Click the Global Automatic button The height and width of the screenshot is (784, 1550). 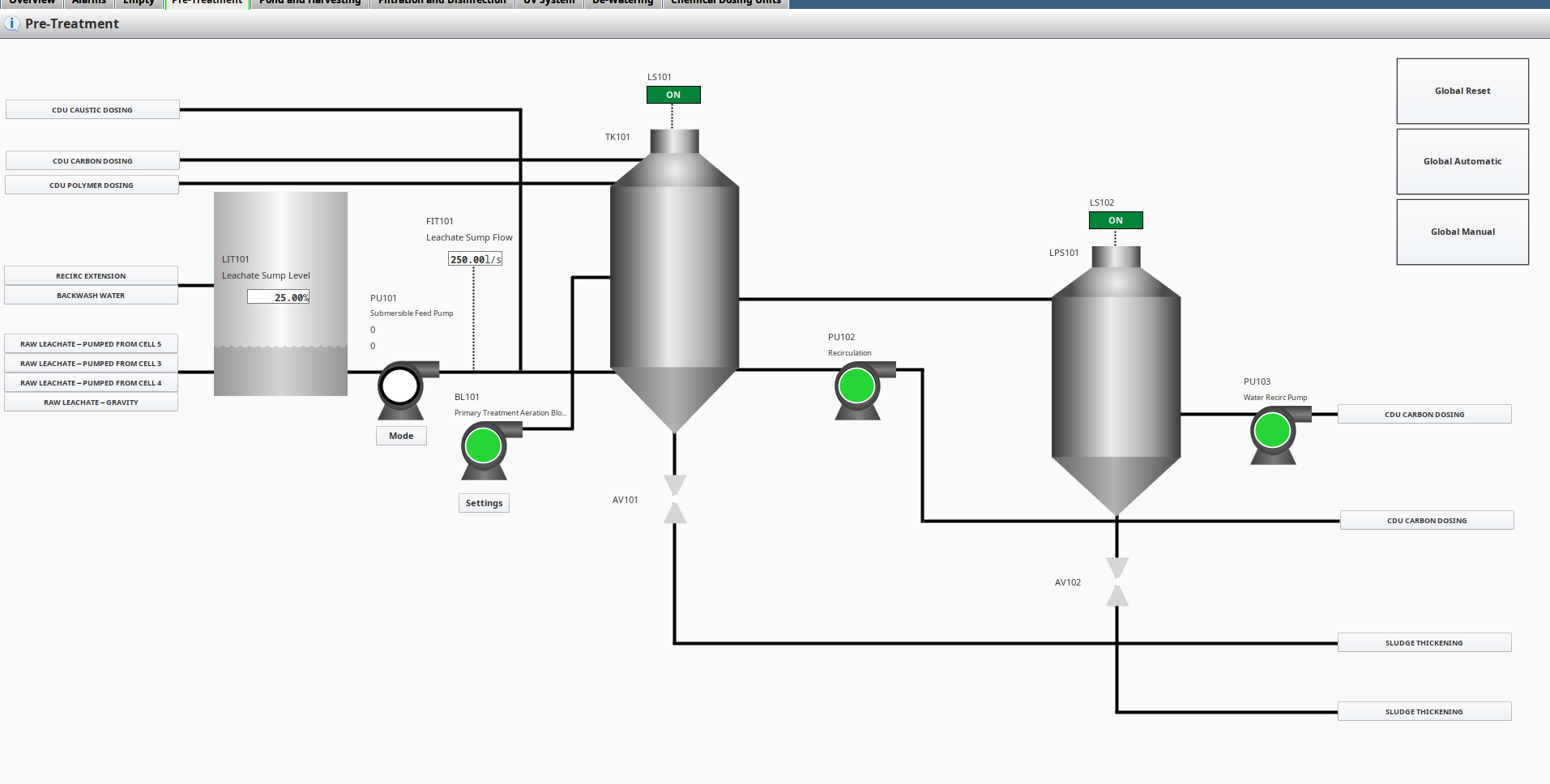(1462, 161)
